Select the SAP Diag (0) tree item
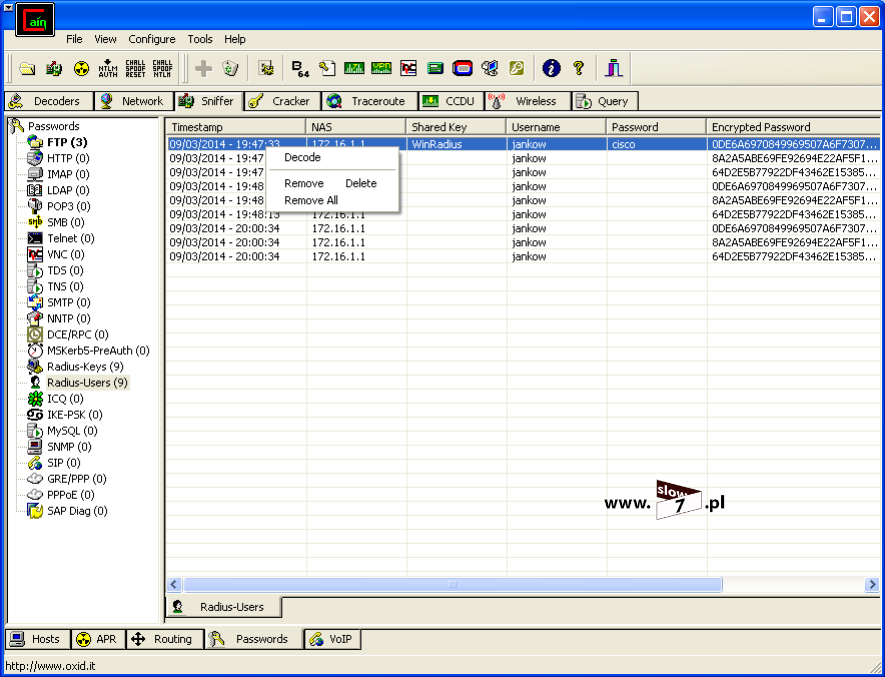The image size is (885, 677). 77,511
